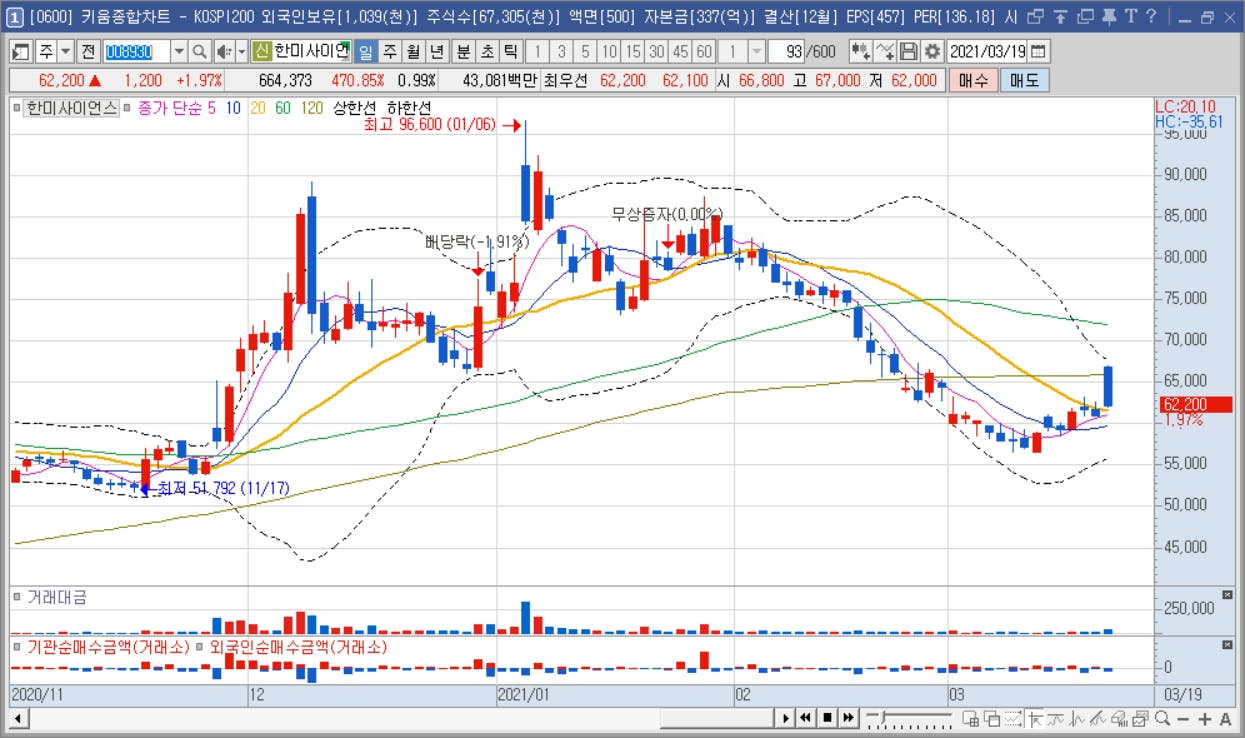Switch to the 월 monthly period tab

click(413, 52)
